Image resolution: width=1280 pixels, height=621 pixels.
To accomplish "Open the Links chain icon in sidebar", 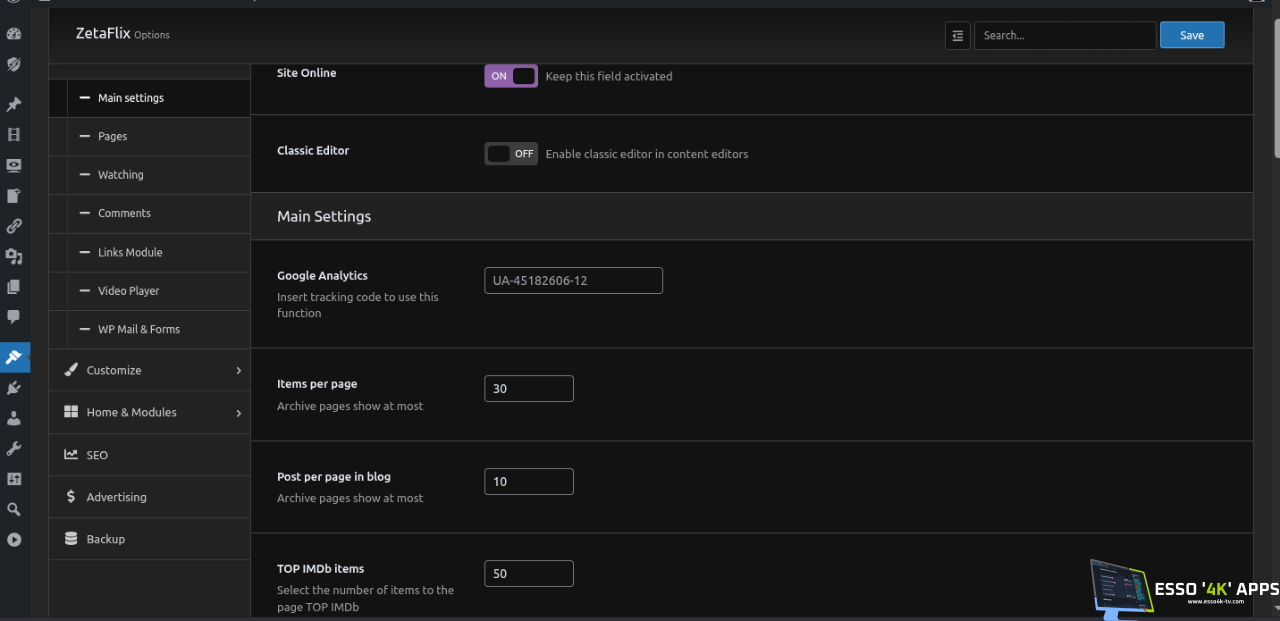I will pyautogui.click(x=14, y=226).
